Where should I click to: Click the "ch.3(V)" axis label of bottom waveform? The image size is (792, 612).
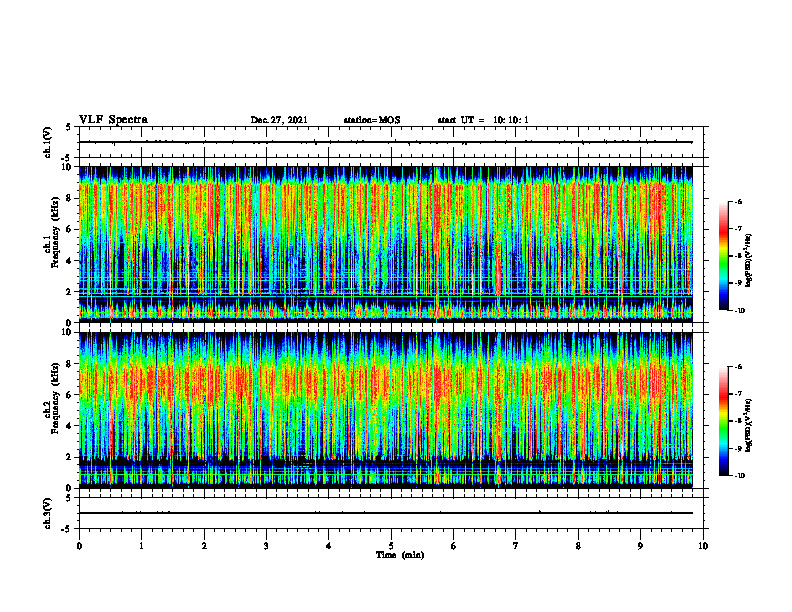(x=48, y=513)
